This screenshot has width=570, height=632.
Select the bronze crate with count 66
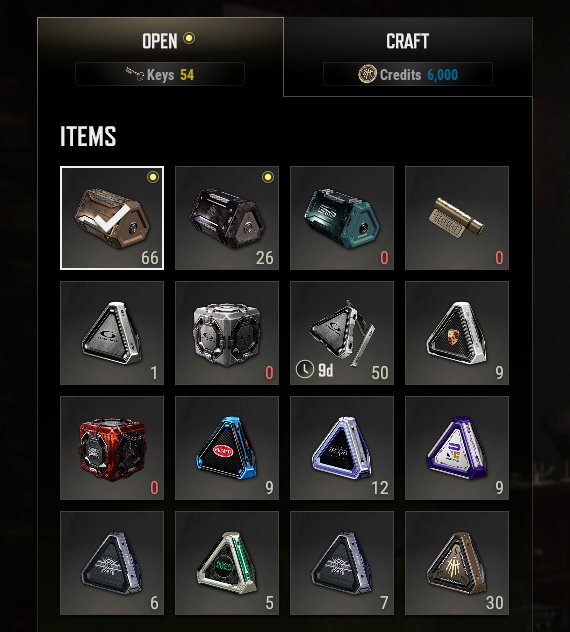(x=112, y=218)
